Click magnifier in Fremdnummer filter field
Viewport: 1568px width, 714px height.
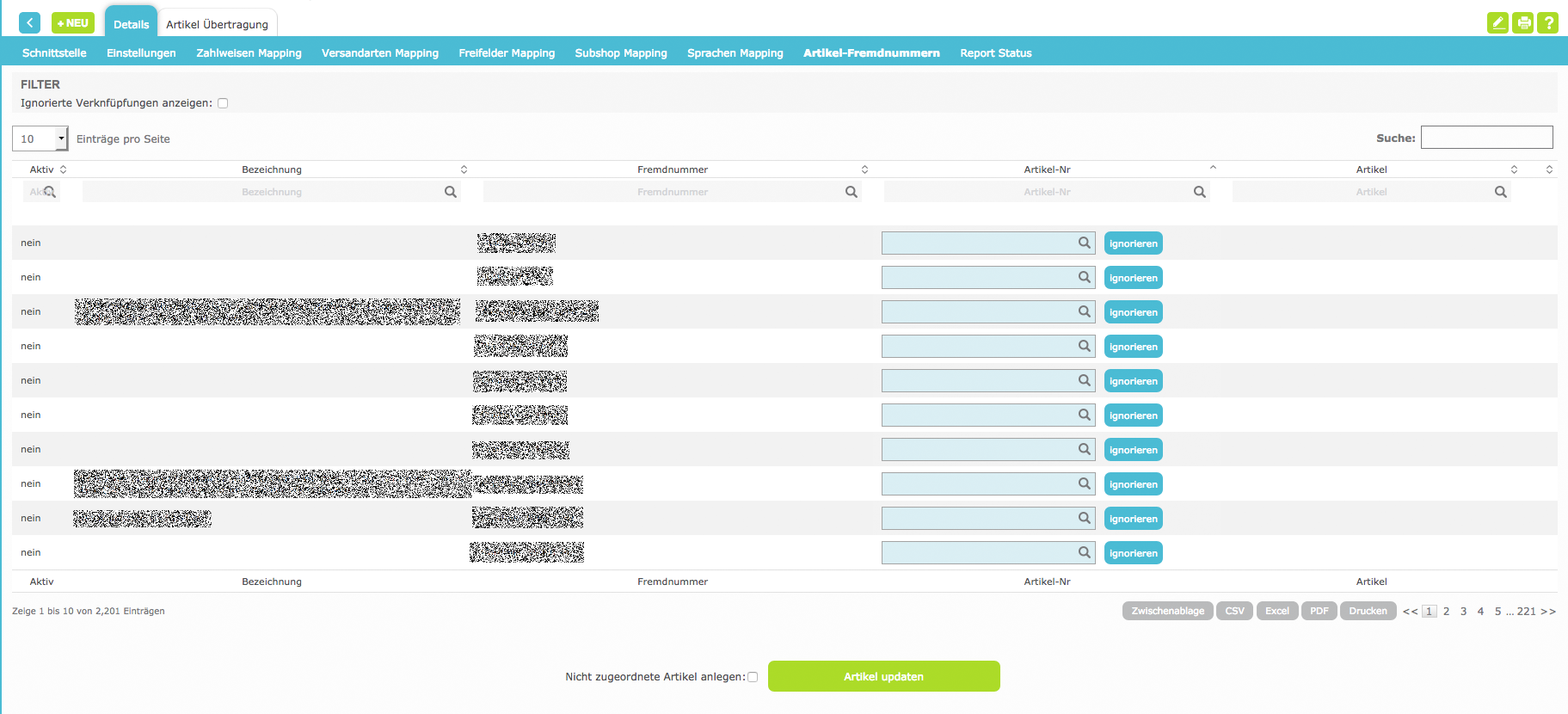[x=851, y=192]
